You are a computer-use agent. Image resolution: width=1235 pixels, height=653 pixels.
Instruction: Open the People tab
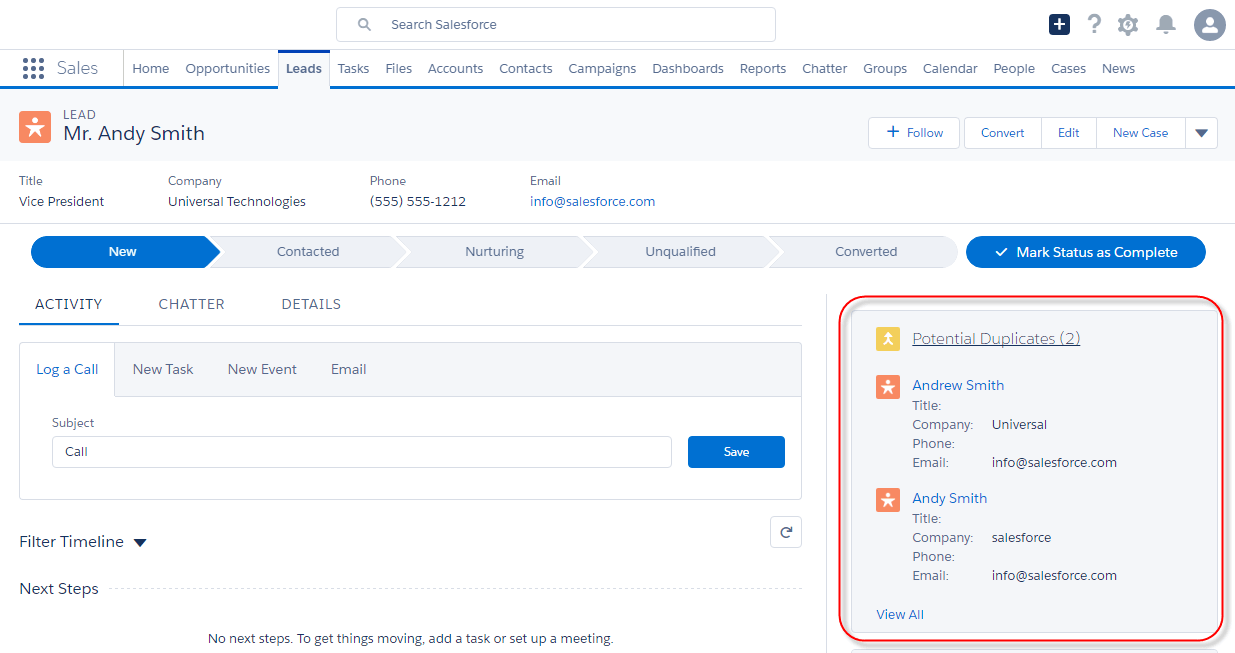point(1014,68)
